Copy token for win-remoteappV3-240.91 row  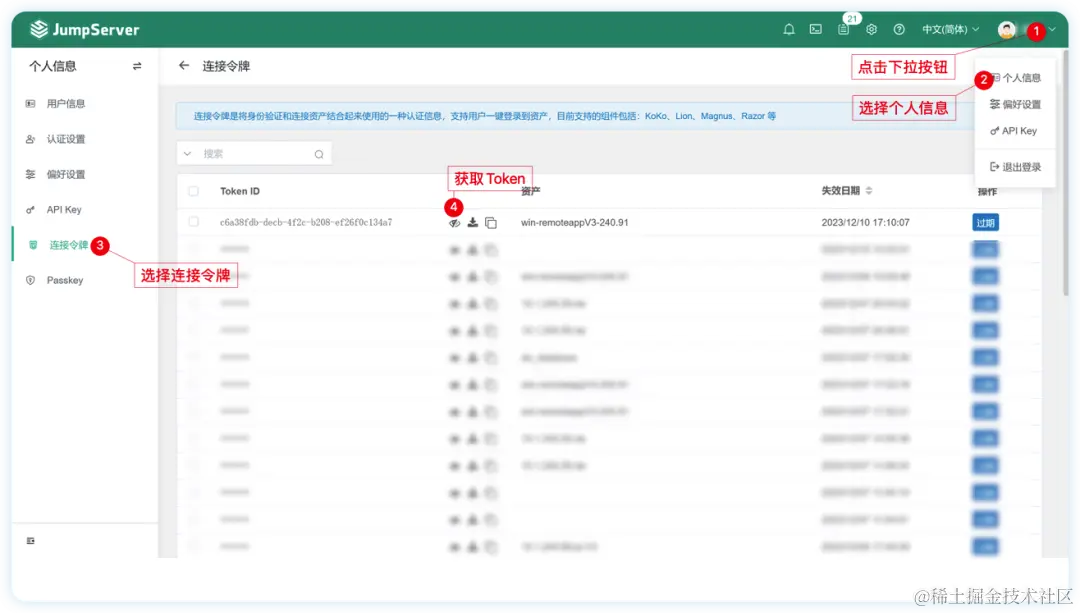click(x=491, y=222)
